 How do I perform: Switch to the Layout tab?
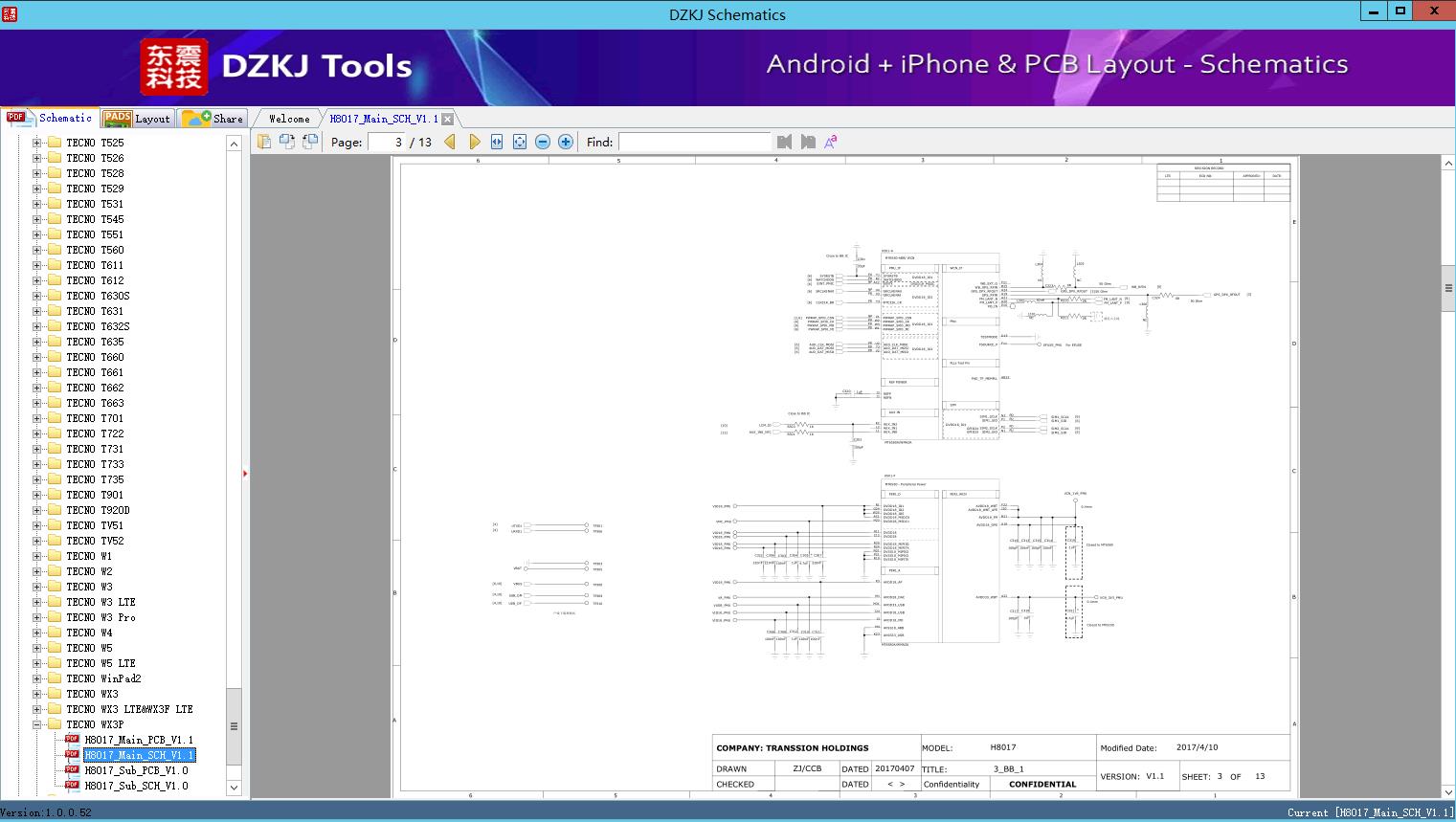[137, 119]
